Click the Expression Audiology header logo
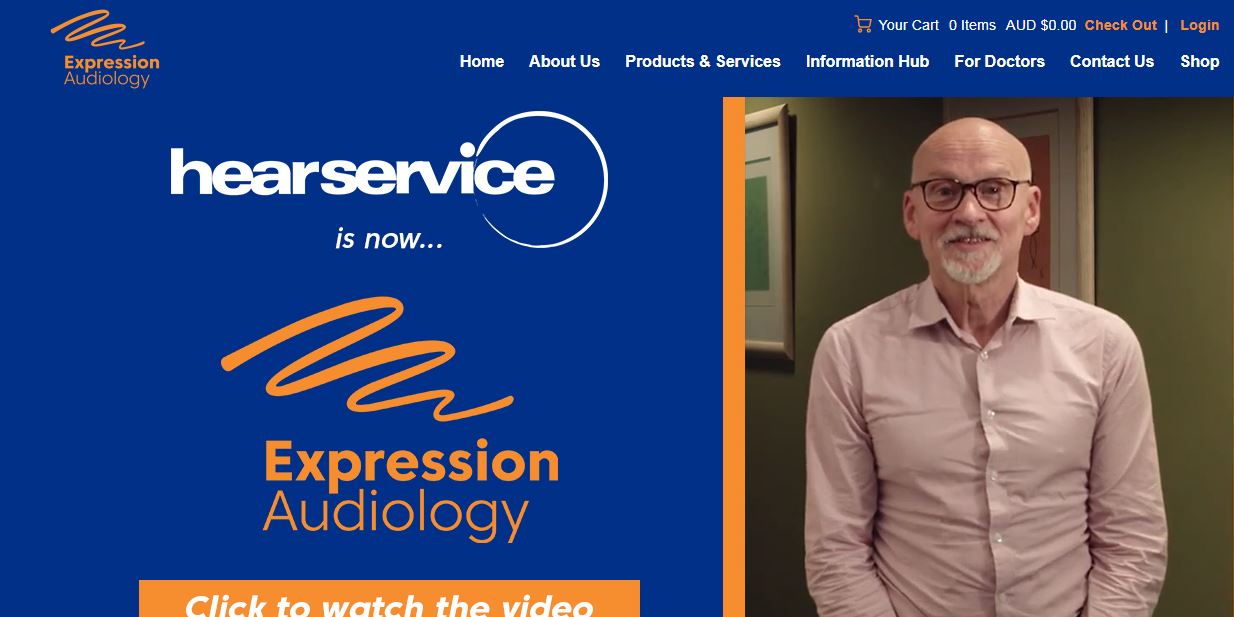This screenshot has height=617, width=1234. tap(105, 49)
